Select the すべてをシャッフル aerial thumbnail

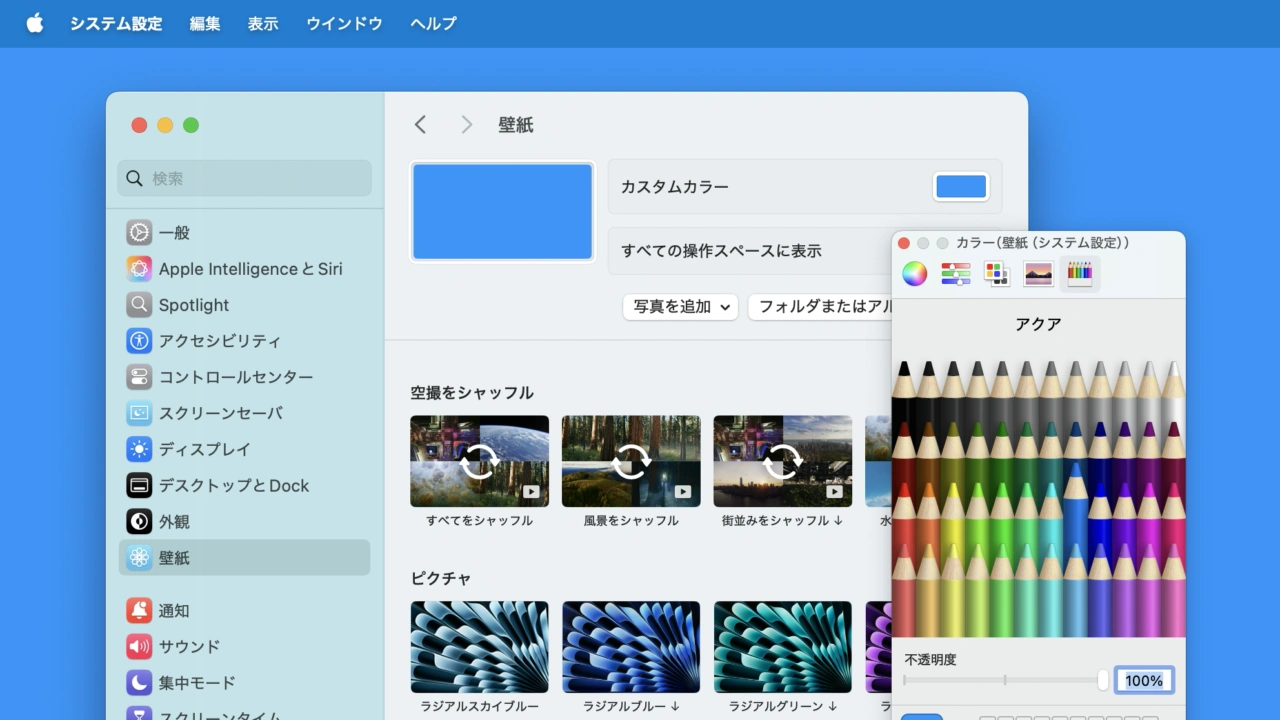[479, 461]
